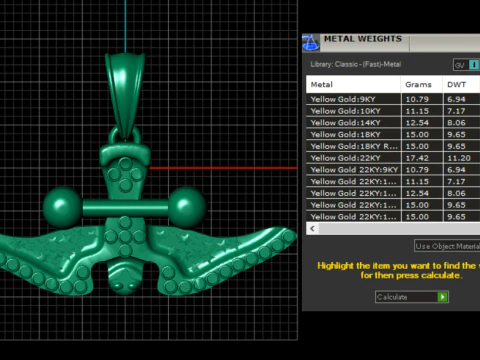Click the DWT column header
This screenshot has width=480, height=360.
(461, 84)
